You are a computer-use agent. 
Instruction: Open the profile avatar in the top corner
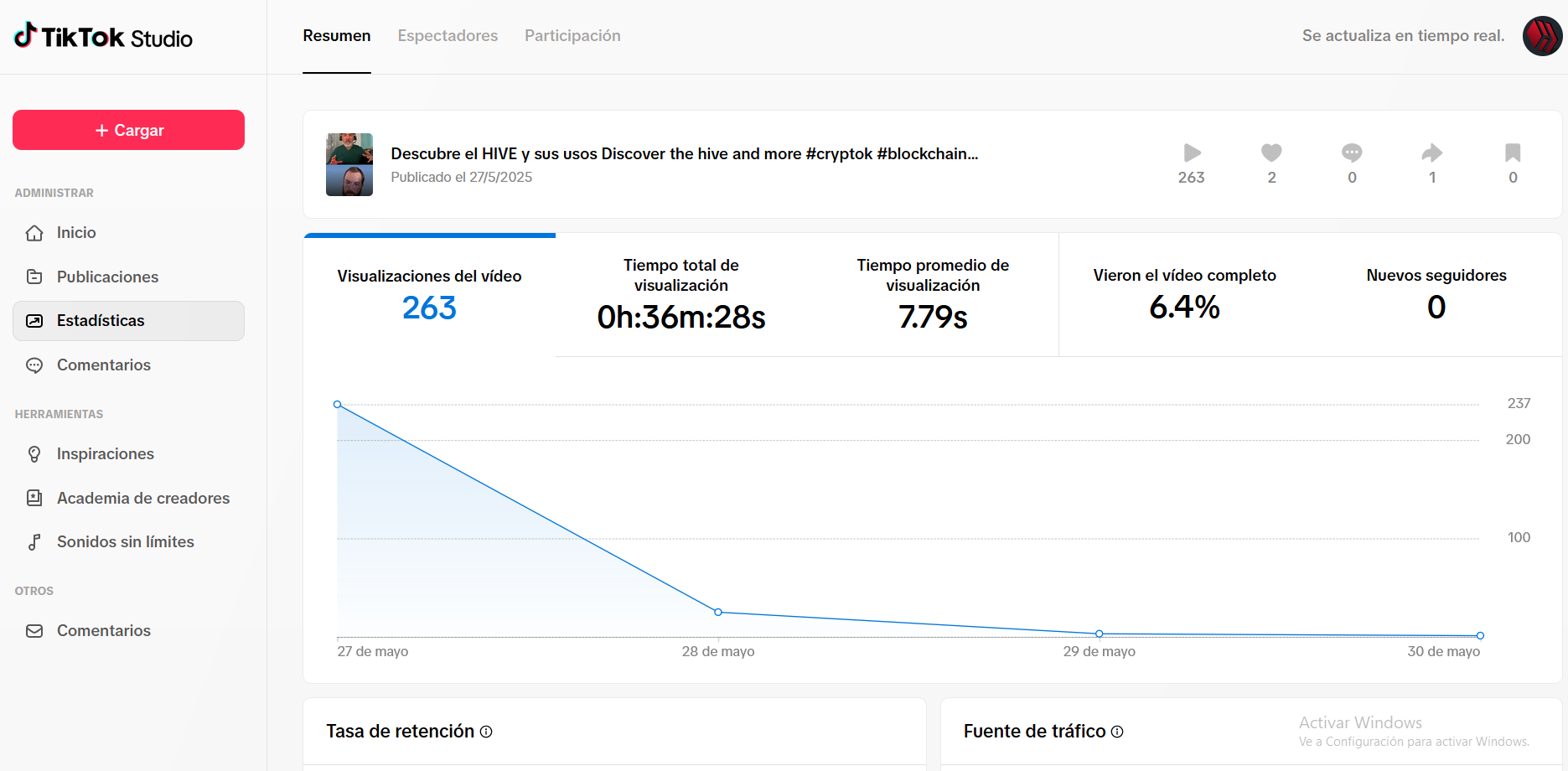pos(1542,36)
